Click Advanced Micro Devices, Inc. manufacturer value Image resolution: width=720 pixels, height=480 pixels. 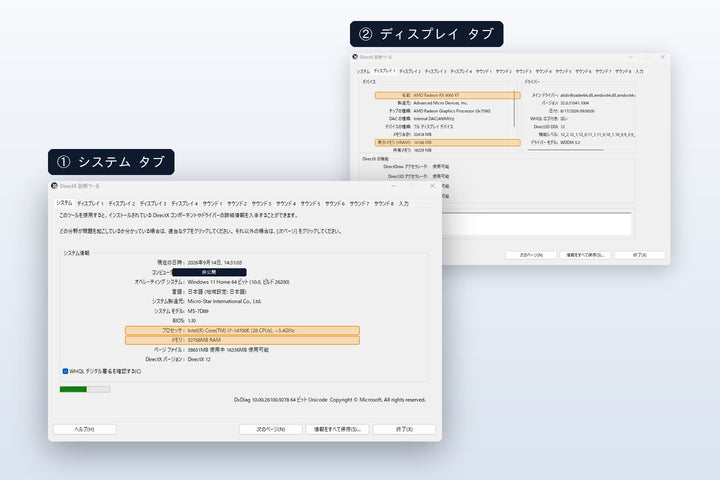point(440,103)
